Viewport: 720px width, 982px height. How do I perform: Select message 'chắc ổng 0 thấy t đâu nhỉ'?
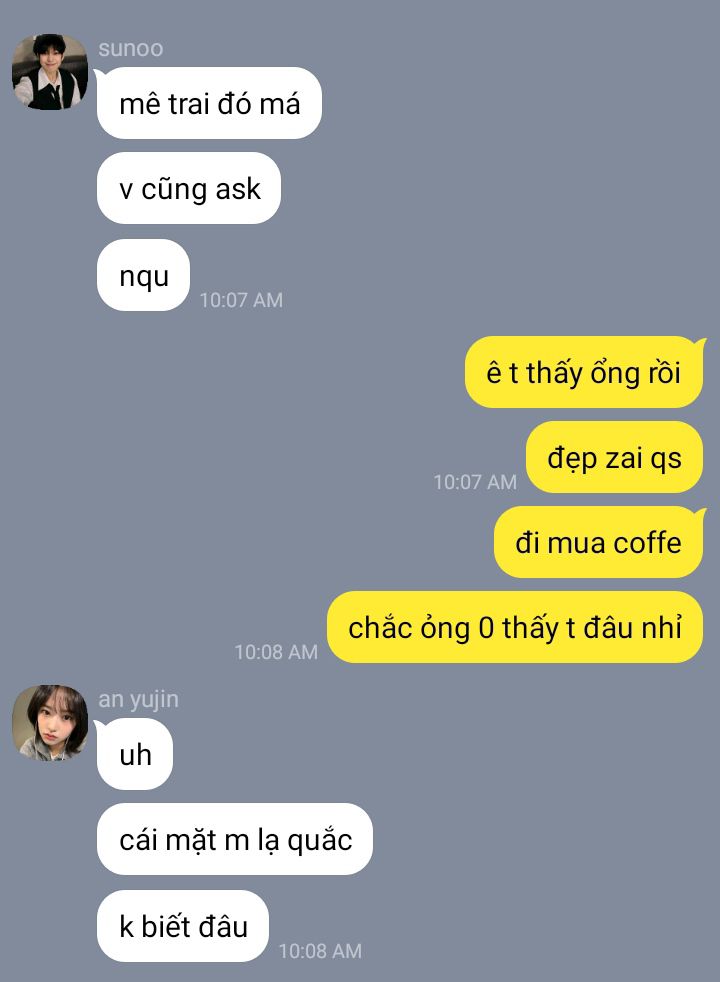pyautogui.click(x=515, y=628)
